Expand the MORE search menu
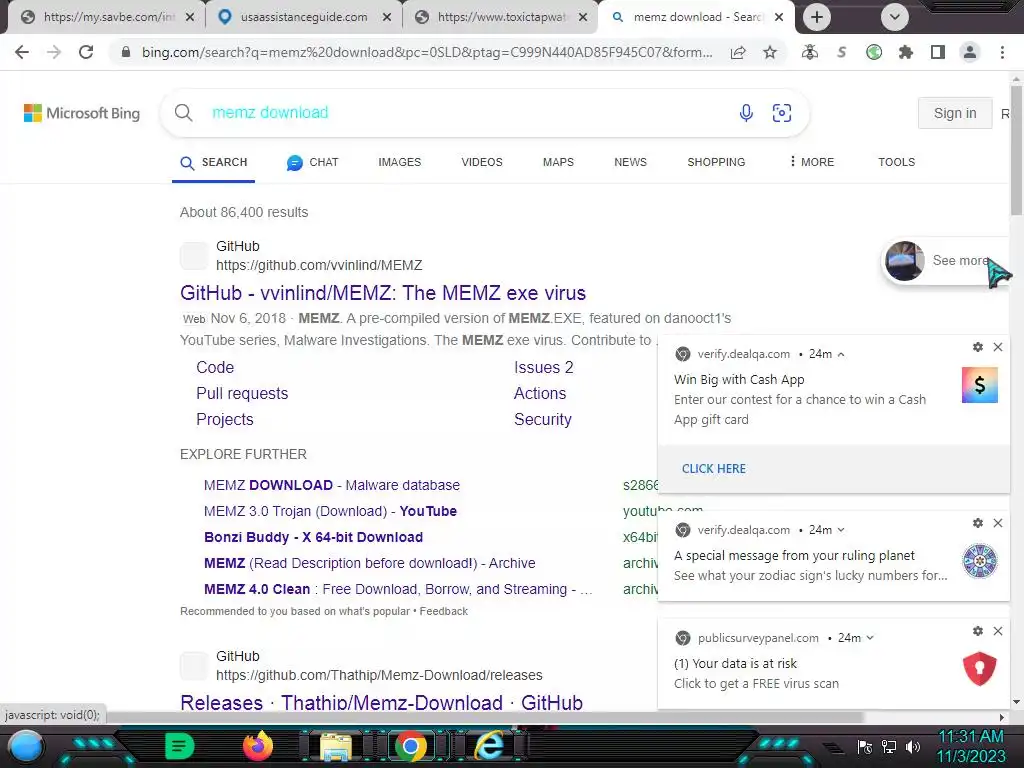This screenshot has height=768, width=1024. coord(812,162)
